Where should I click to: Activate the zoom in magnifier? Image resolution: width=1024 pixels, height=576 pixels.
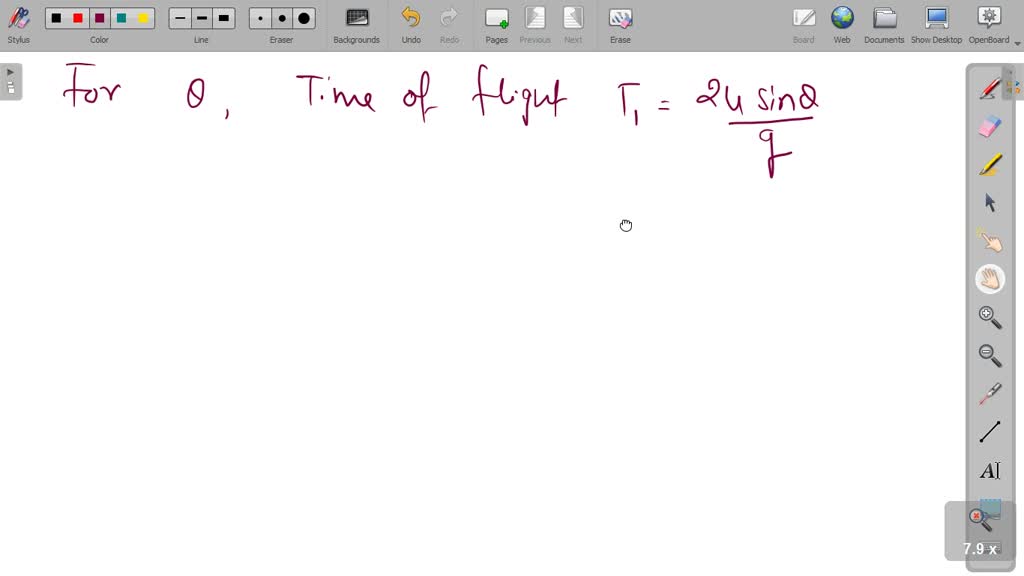988,317
